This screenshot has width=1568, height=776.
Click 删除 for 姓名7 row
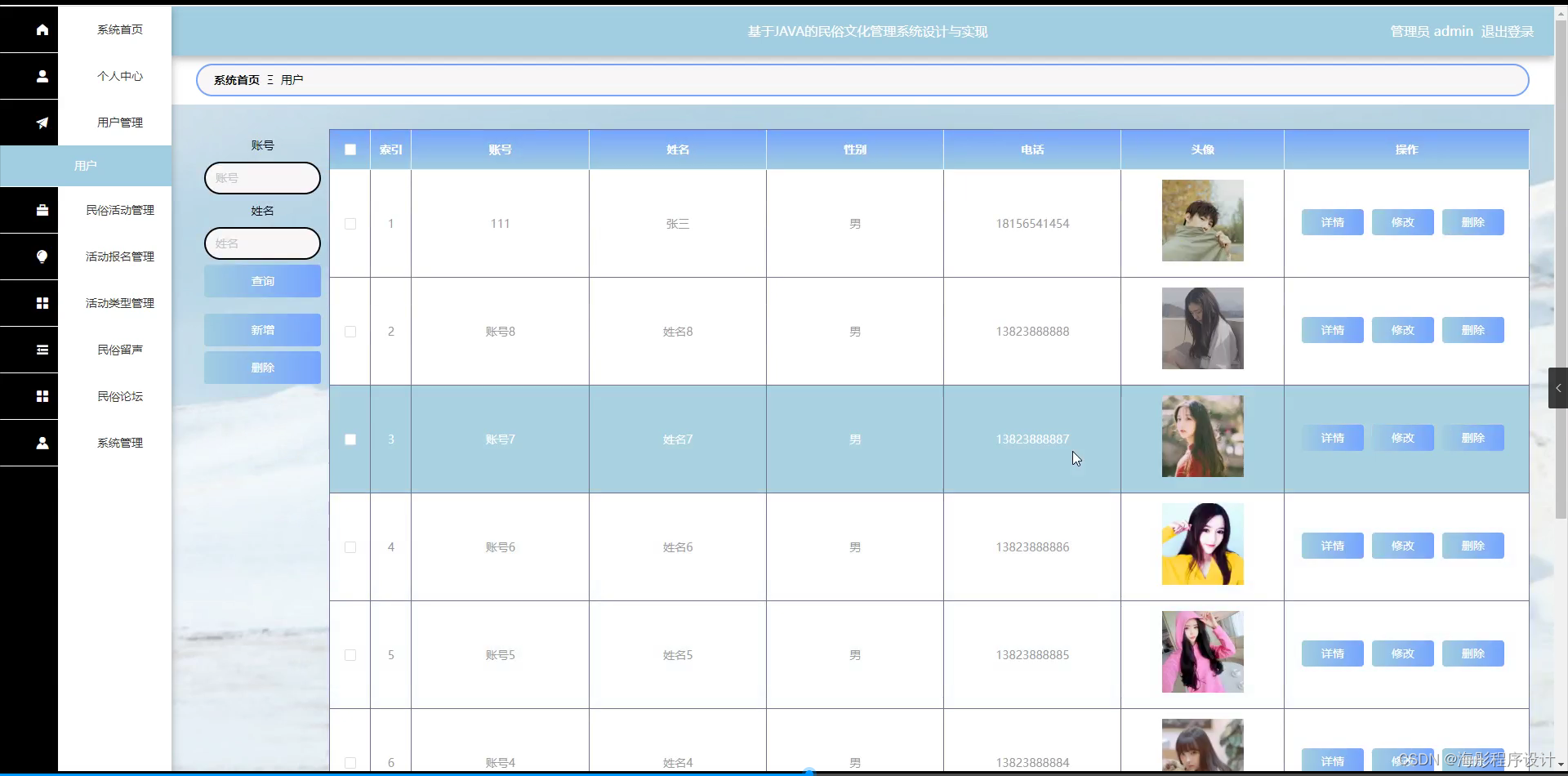[1472, 438]
